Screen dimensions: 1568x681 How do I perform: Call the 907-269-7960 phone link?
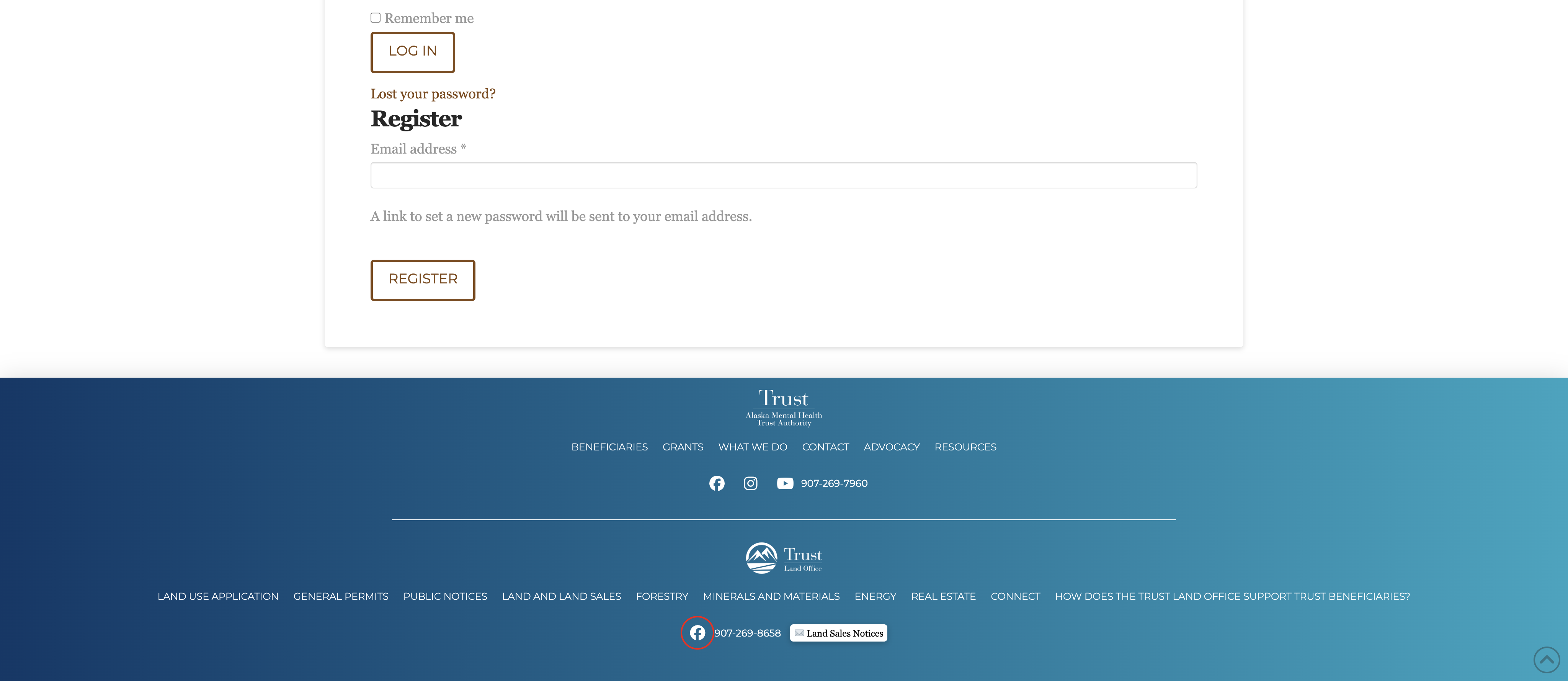click(x=834, y=483)
